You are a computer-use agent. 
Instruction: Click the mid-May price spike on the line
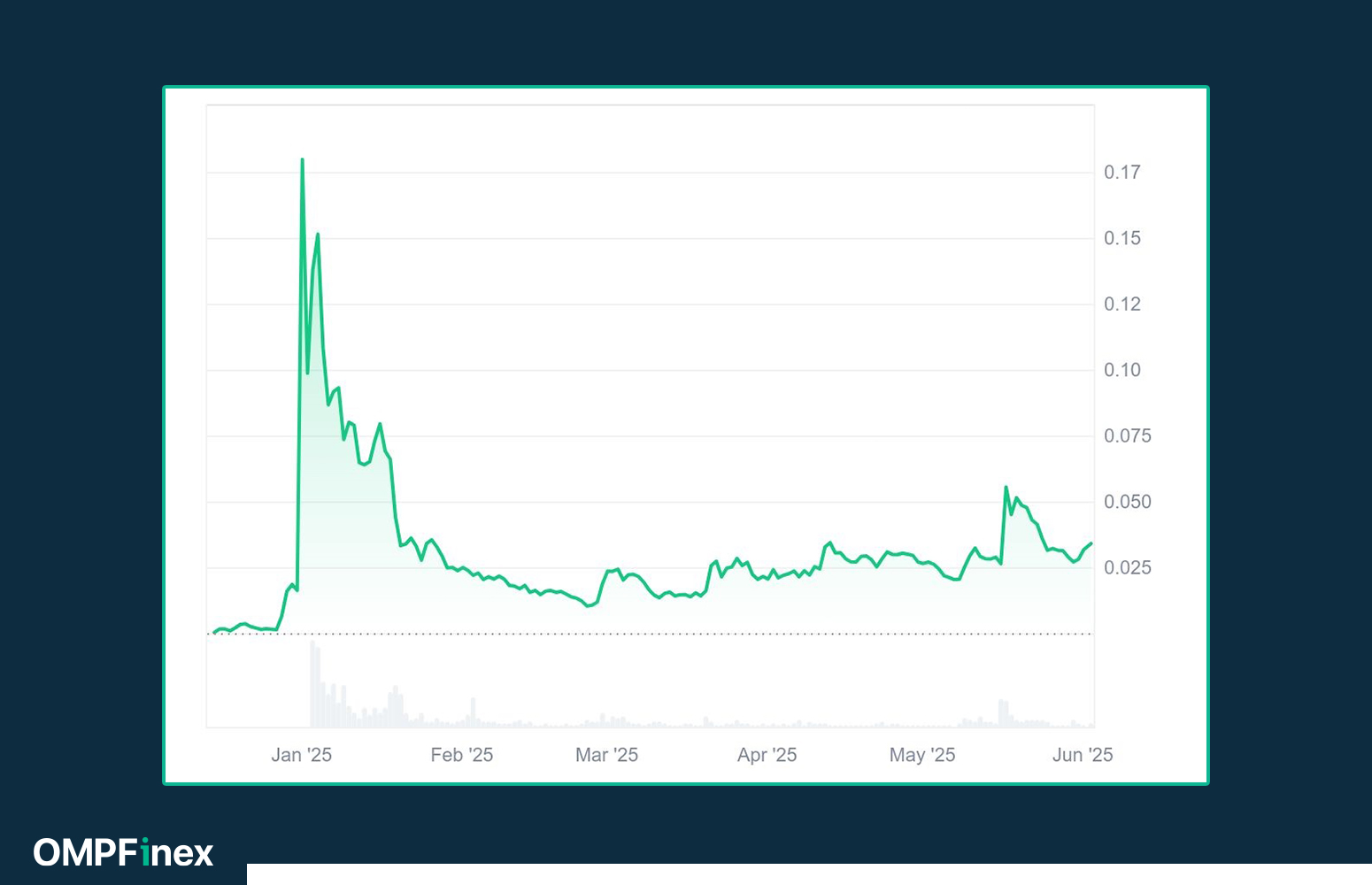(1006, 488)
